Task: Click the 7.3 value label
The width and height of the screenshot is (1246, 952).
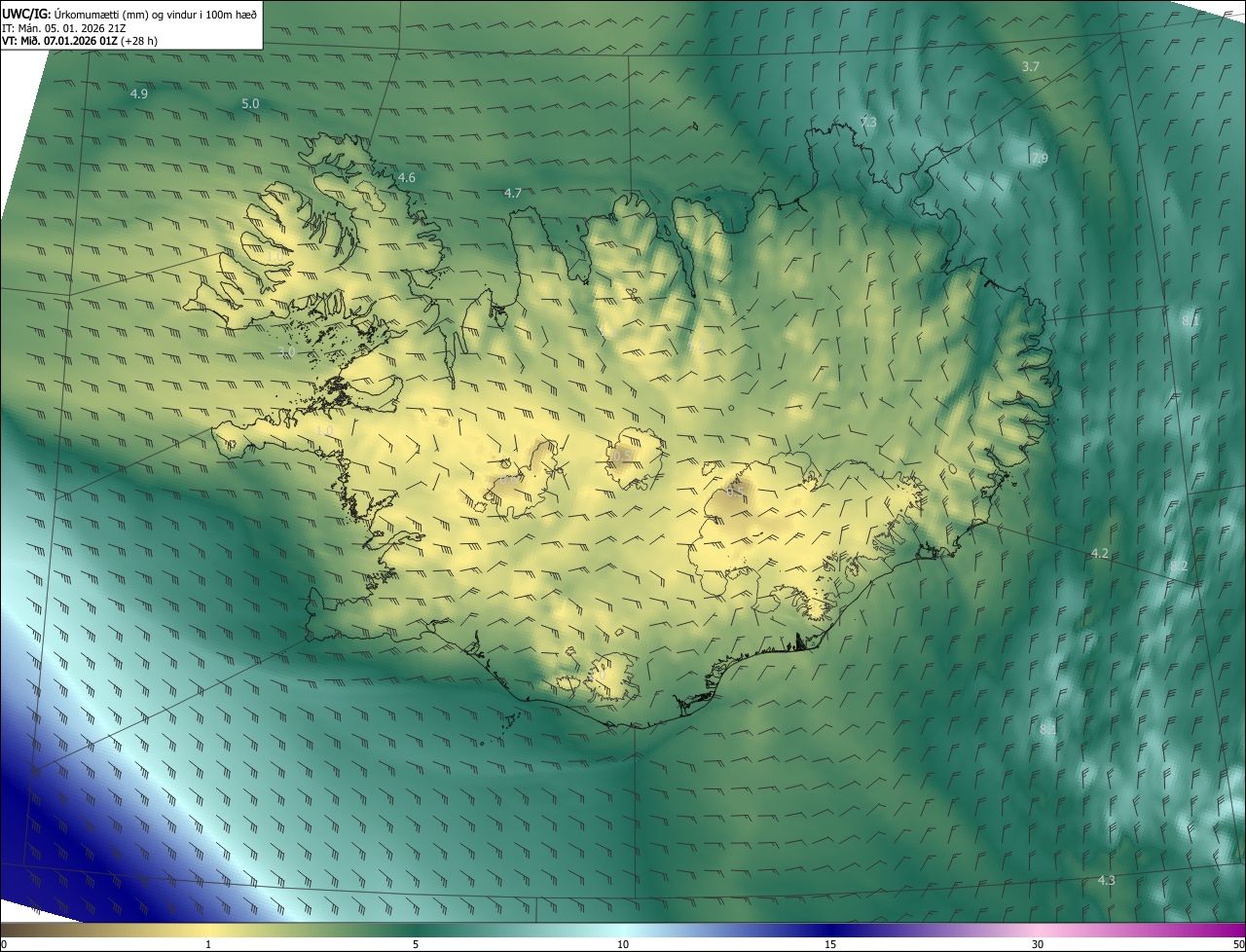Action: (x=868, y=122)
